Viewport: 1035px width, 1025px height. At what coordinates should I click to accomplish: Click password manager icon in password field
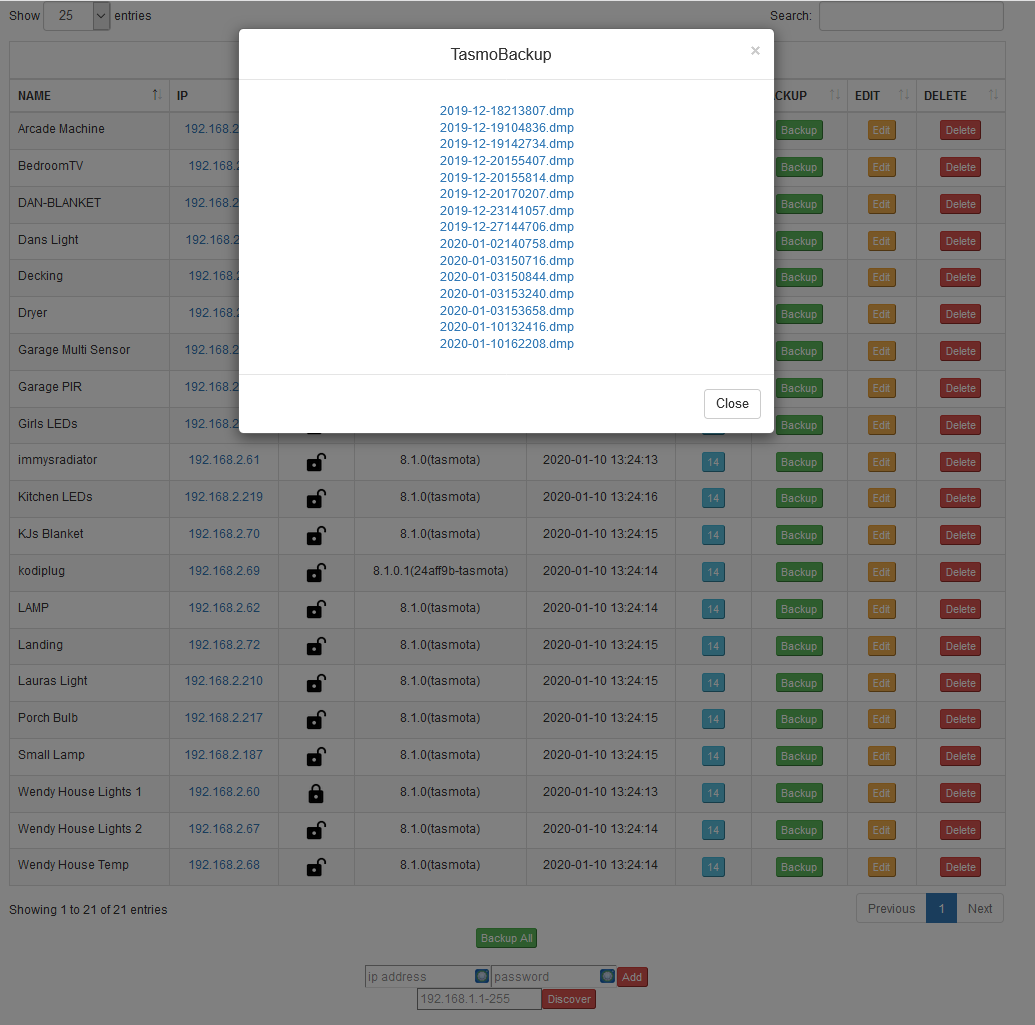point(607,976)
